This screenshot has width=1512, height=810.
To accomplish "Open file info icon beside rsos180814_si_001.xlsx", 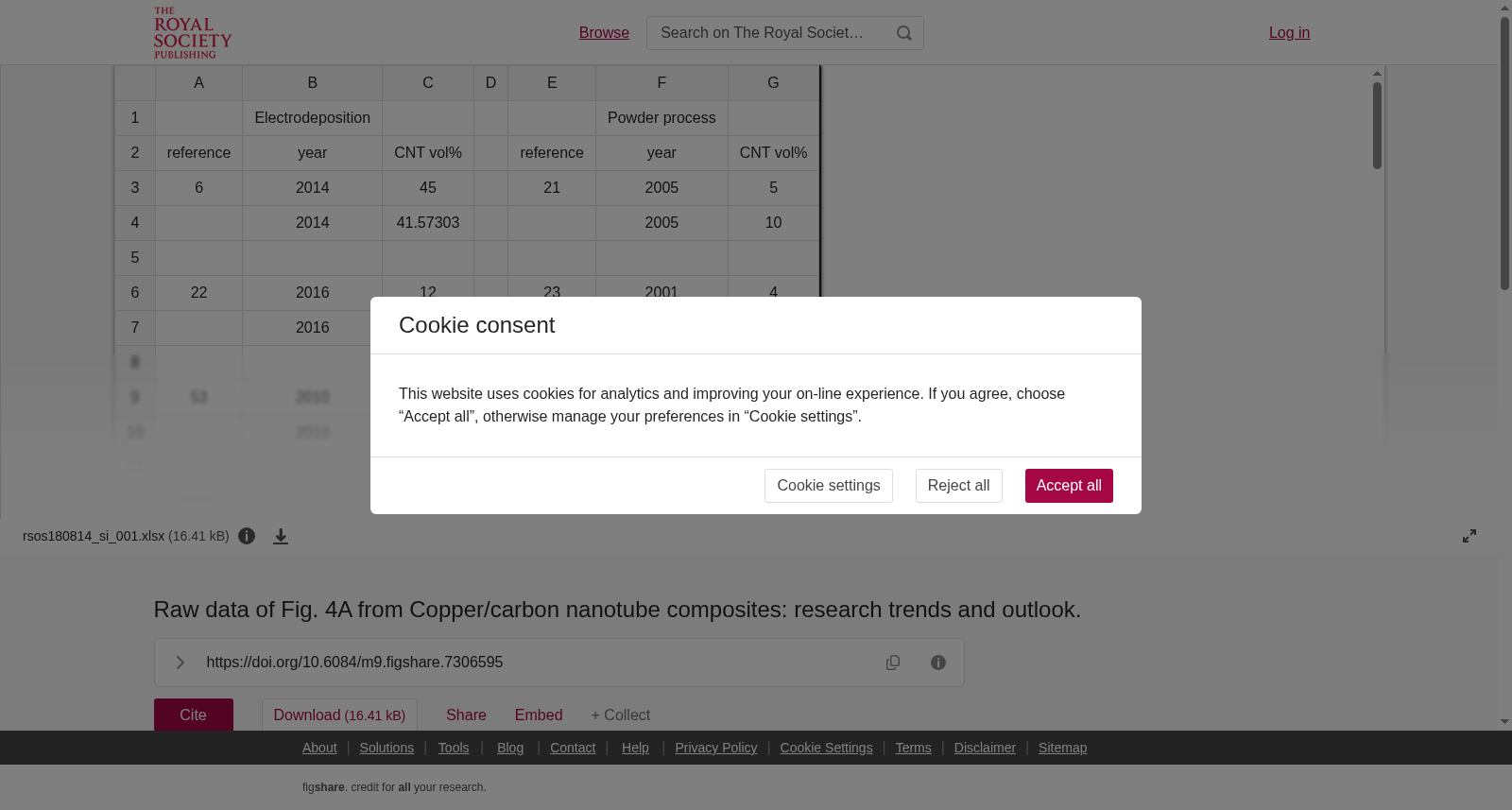I will pos(247,536).
